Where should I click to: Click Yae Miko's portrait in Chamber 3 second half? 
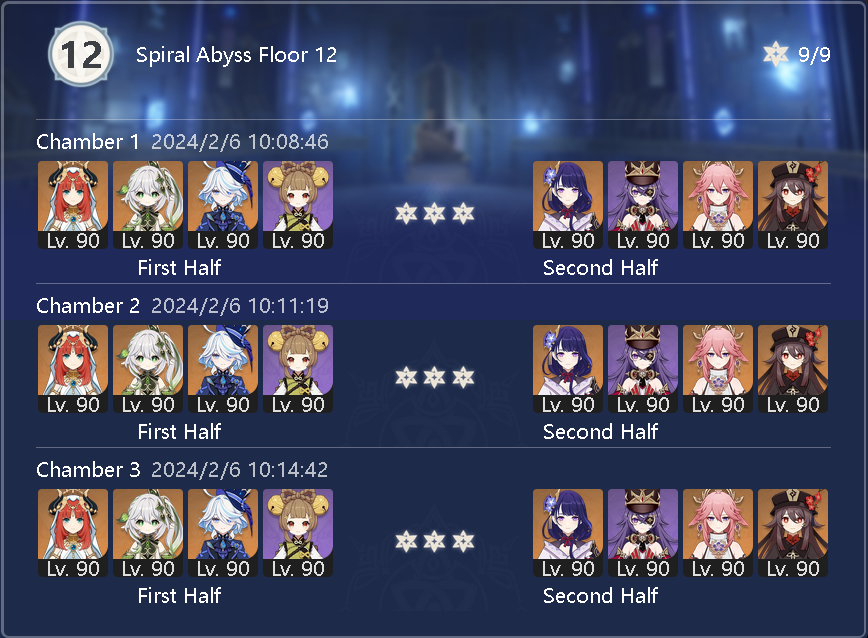point(718,532)
